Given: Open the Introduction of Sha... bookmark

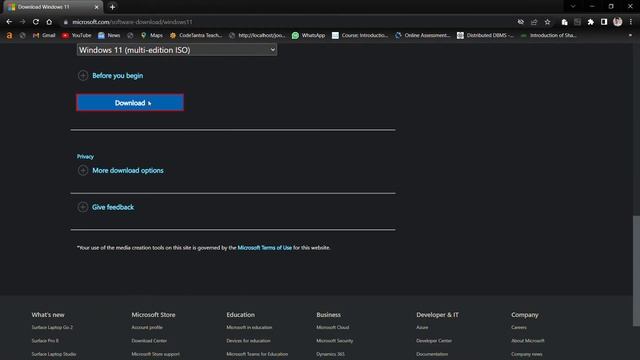Looking at the screenshot, I should point(549,36).
